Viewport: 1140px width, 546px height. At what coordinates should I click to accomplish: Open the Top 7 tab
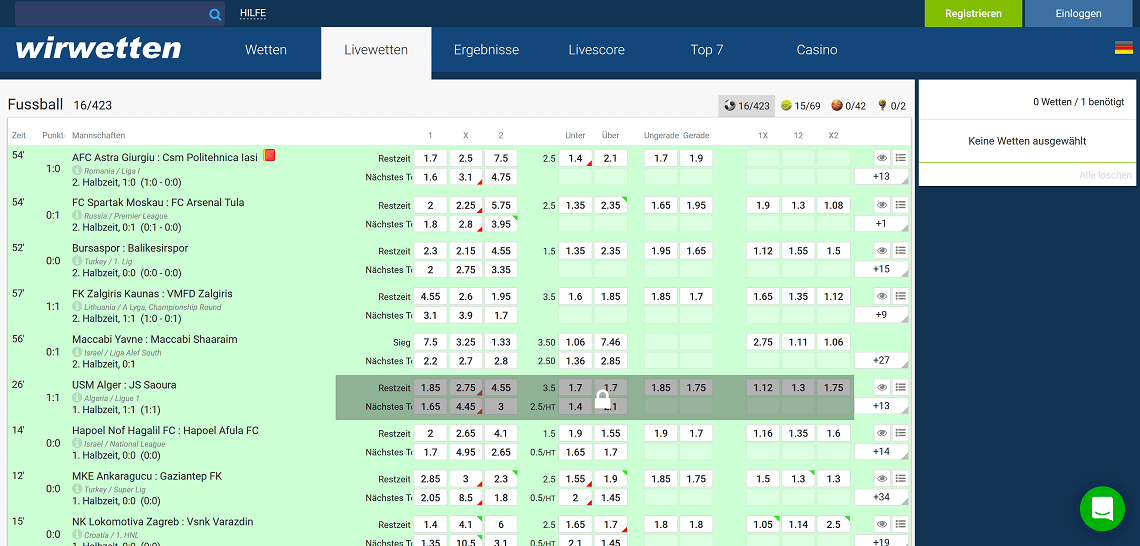point(707,50)
